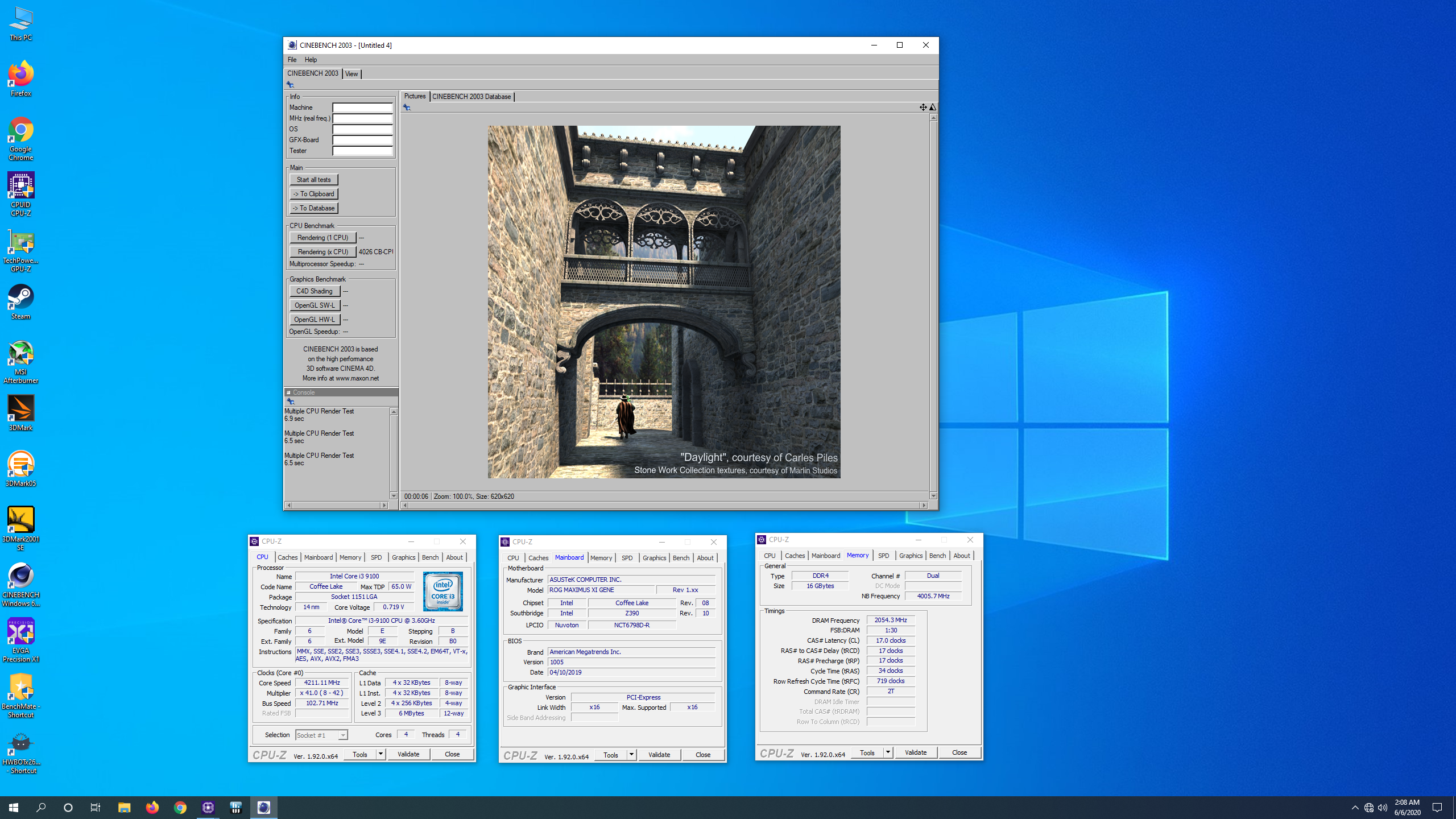Screen dimensions: 1456x819
Task: Open This PC desktop icon
Action: pyautogui.click(x=20, y=24)
